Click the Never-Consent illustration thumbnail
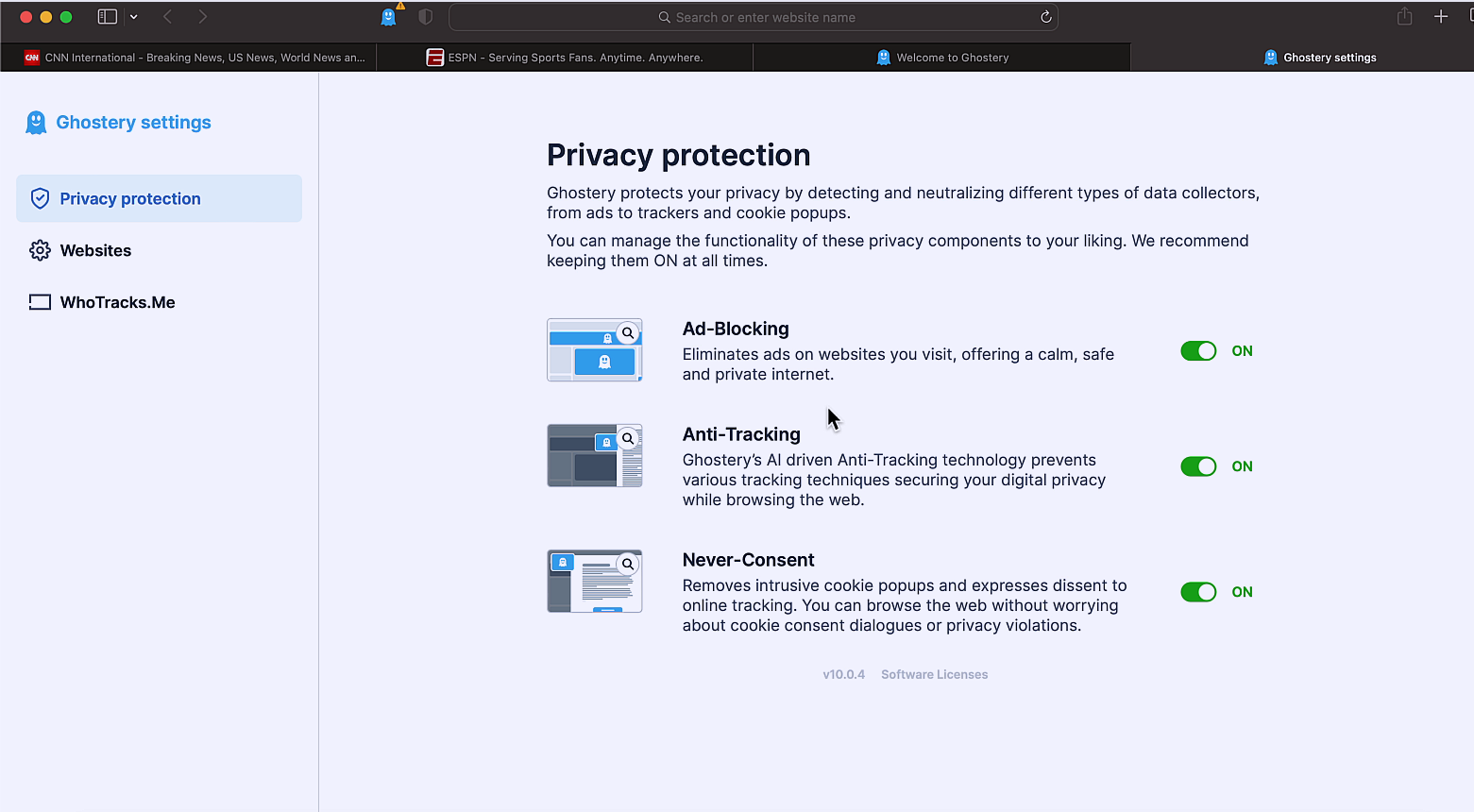Screen dimensions: 1474x812 tap(594, 581)
